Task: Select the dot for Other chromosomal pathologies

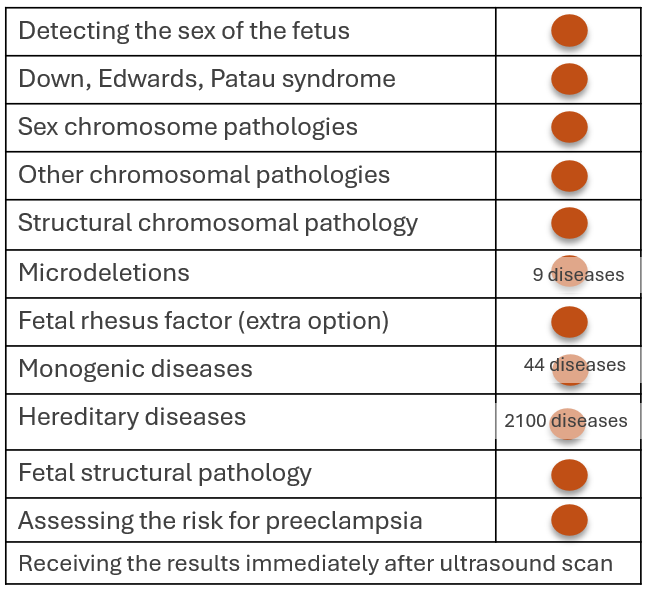Action: click(x=569, y=176)
